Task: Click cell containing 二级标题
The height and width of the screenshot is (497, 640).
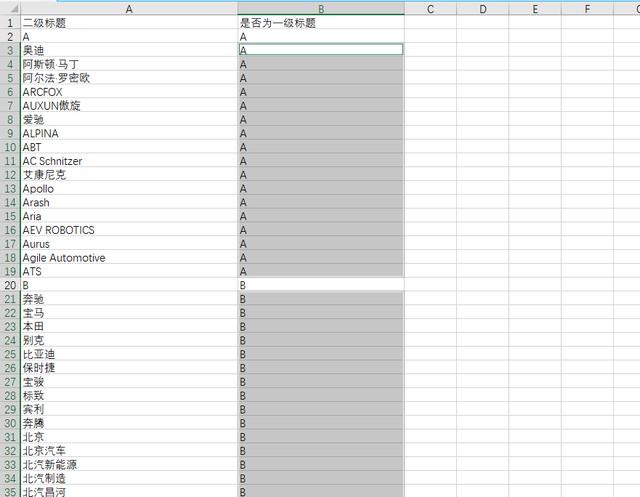Action: (x=129, y=22)
